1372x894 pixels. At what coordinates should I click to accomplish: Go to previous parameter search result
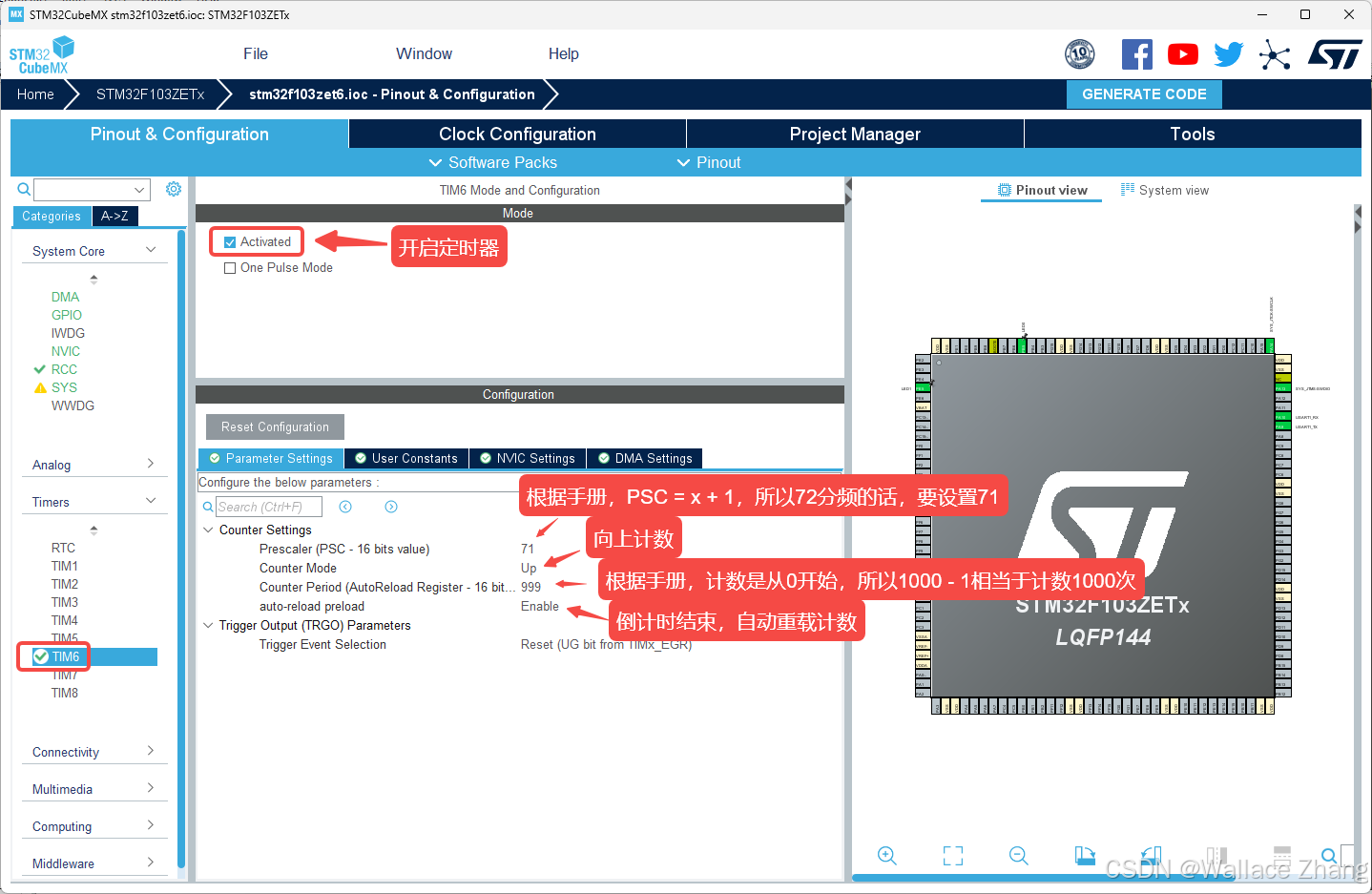[x=345, y=507]
